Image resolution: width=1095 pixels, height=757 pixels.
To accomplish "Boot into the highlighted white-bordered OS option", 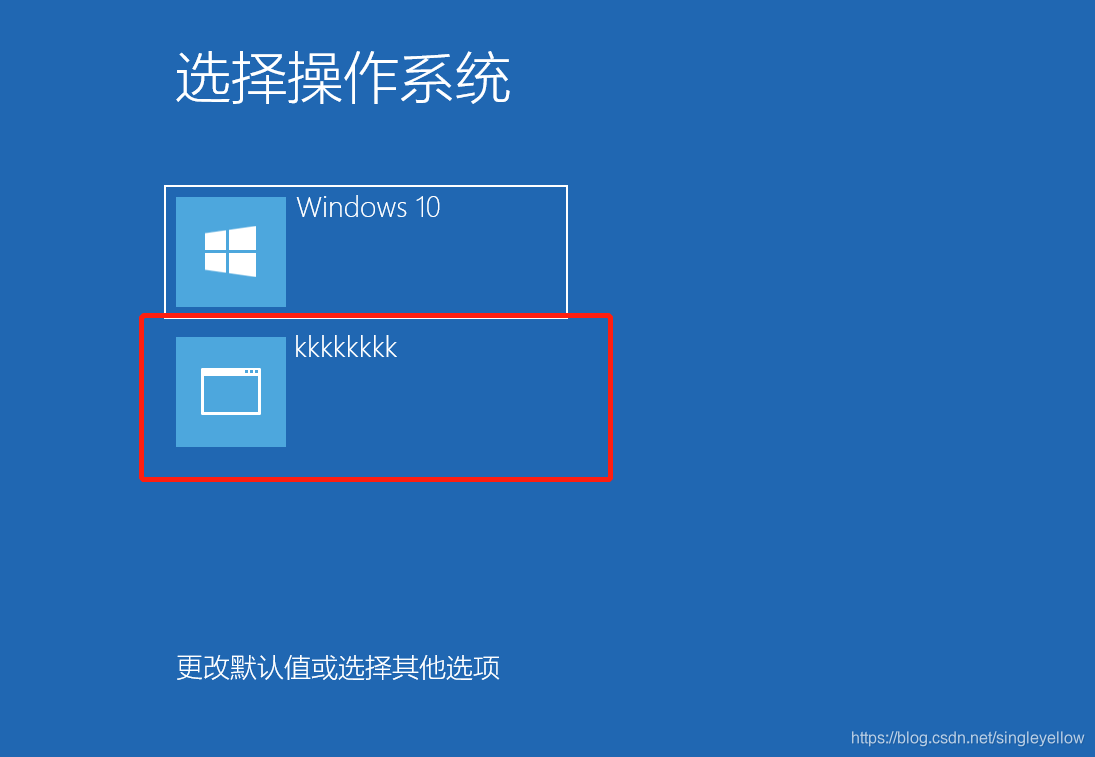I will point(366,251).
